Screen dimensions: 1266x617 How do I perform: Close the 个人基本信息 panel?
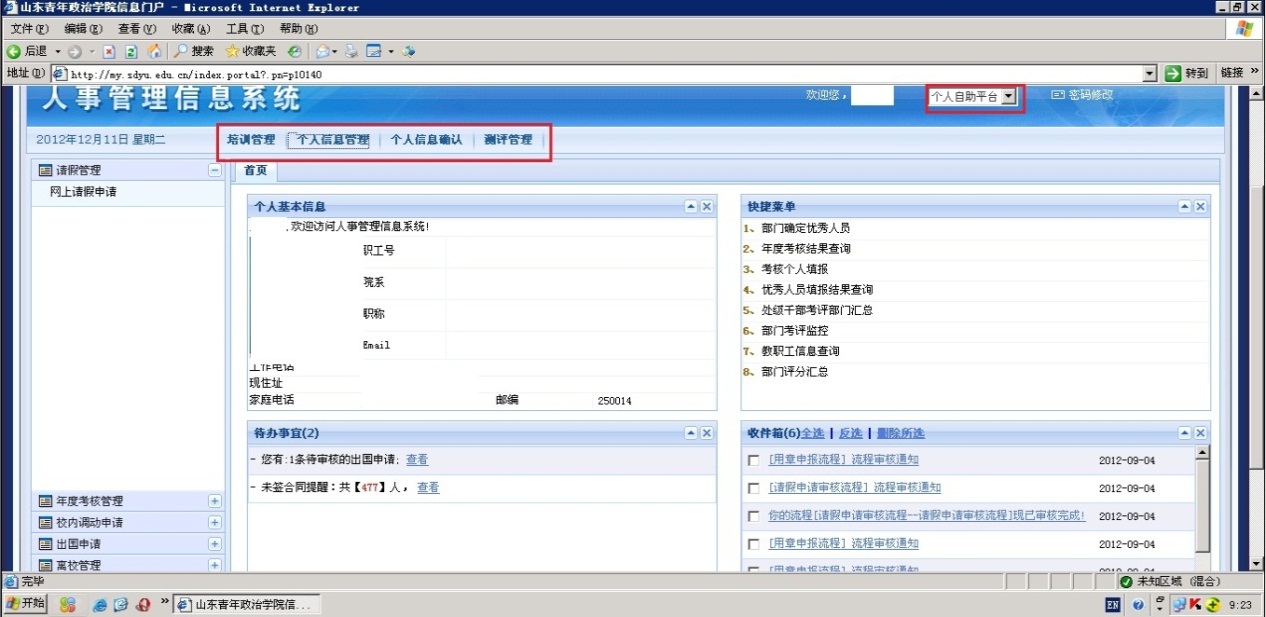tap(706, 206)
